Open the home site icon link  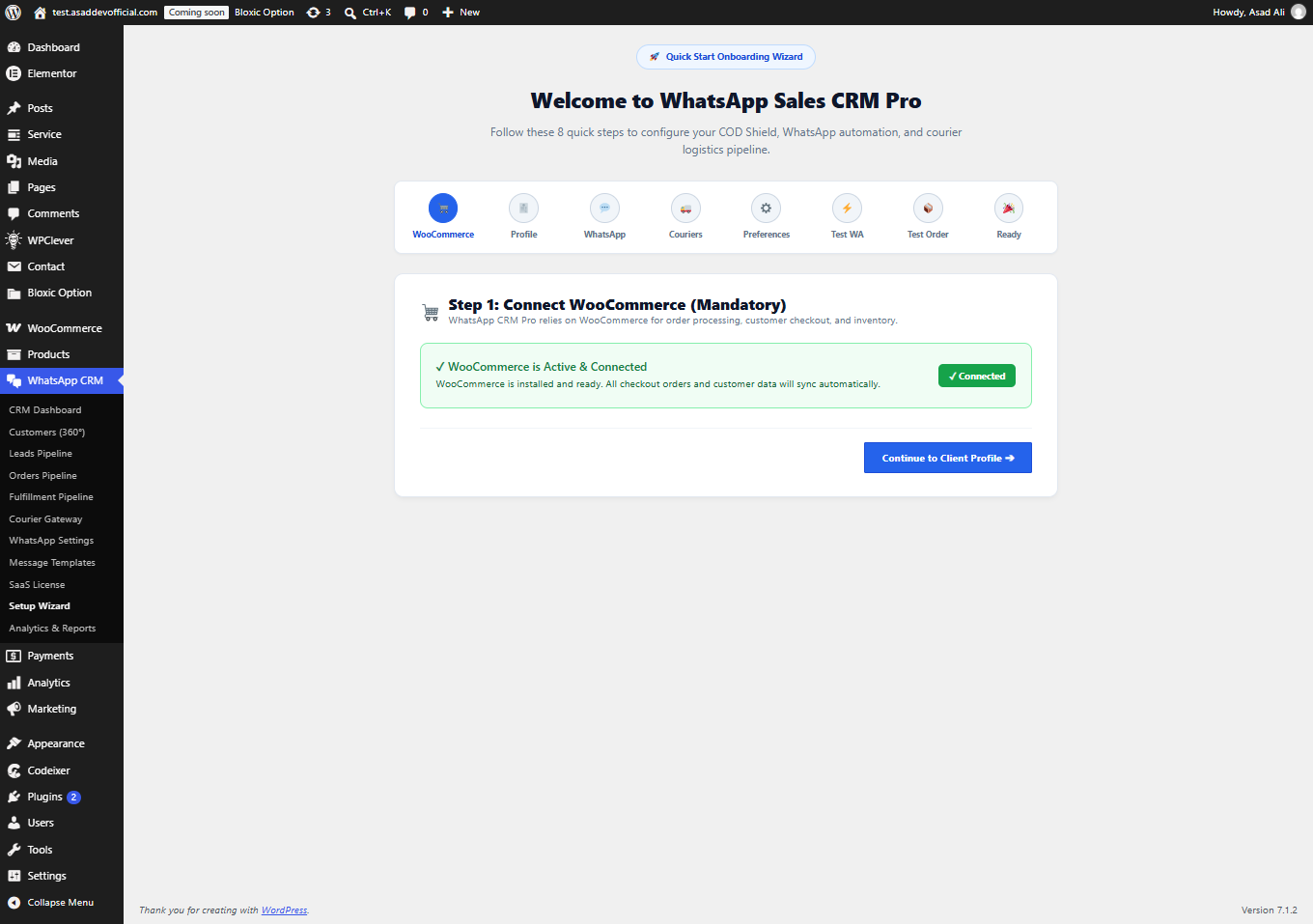click(x=40, y=13)
